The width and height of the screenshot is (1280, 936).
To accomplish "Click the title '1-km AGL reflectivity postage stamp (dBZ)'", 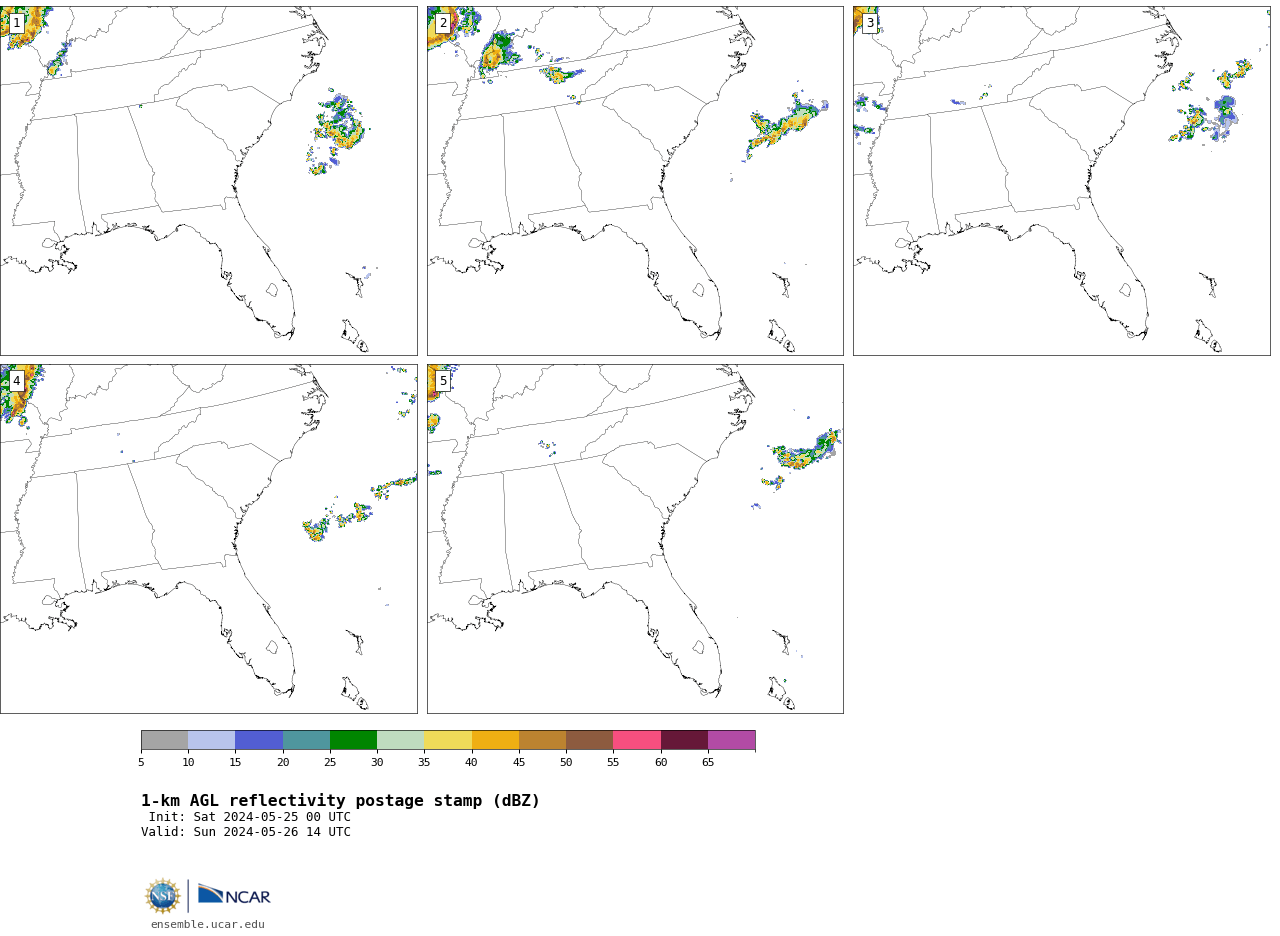I will (x=340, y=801).
